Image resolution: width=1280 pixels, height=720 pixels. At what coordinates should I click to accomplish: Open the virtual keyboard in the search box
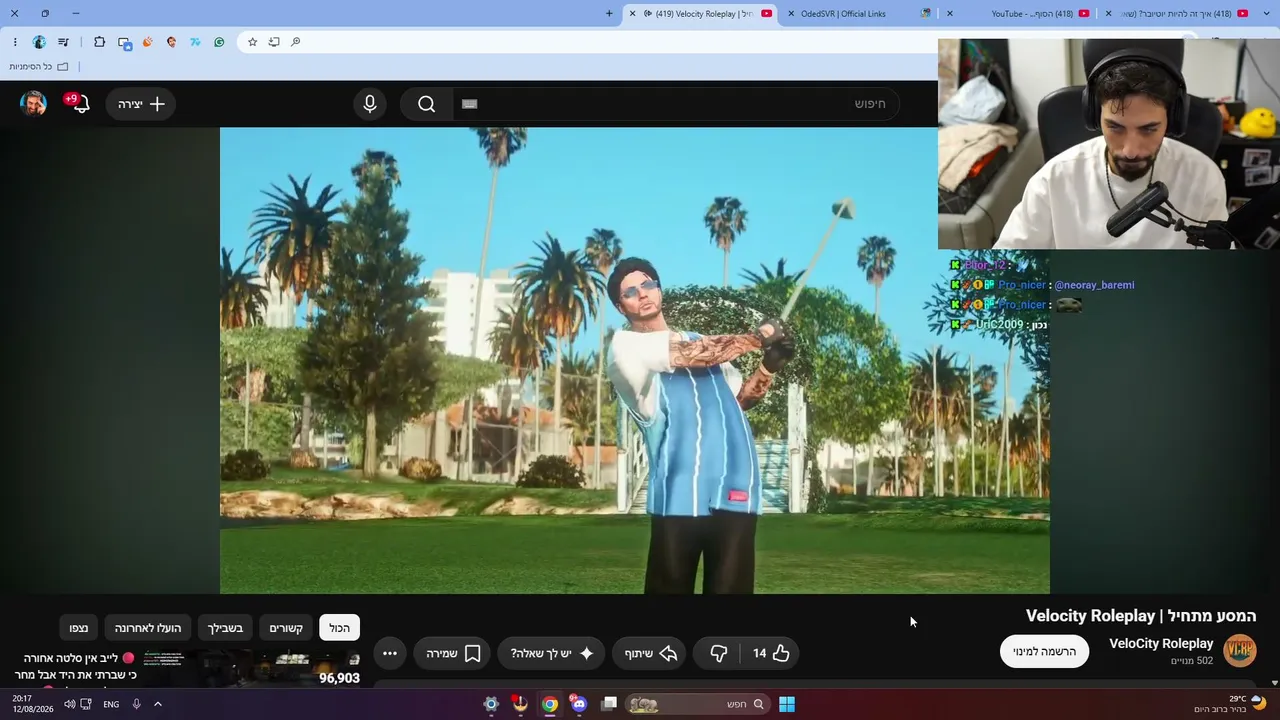click(x=470, y=104)
